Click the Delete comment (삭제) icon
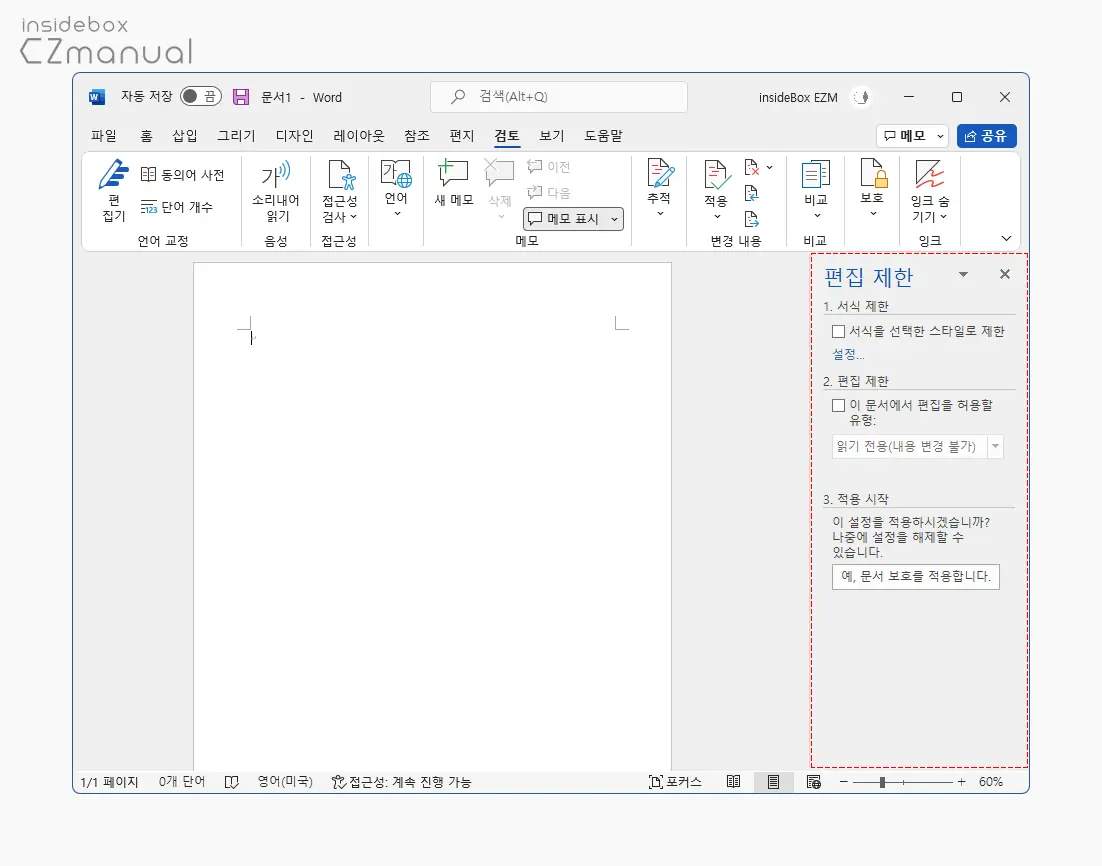Screen dimensions: 1102x866 point(500,172)
